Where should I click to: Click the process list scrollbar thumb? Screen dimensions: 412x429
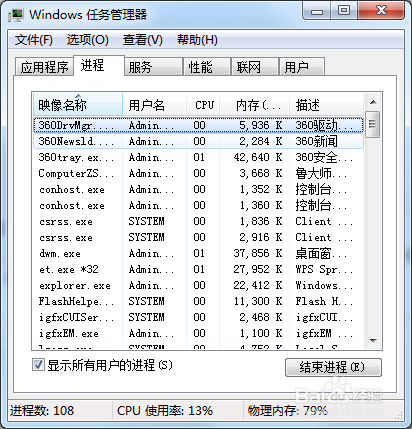tap(373, 125)
